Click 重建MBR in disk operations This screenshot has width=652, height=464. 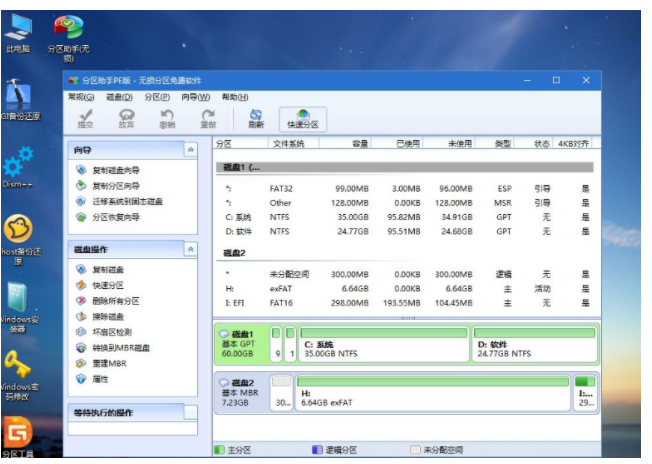coord(109,363)
